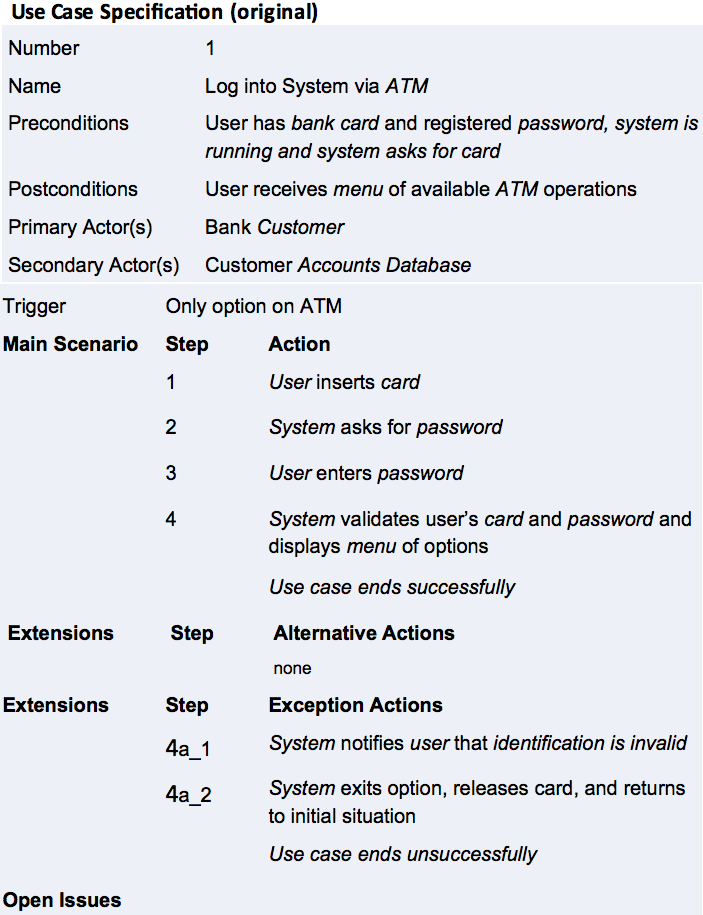The image size is (703, 915).
Task: Click the "Exception Actions" column heading
Action: [x=355, y=705]
